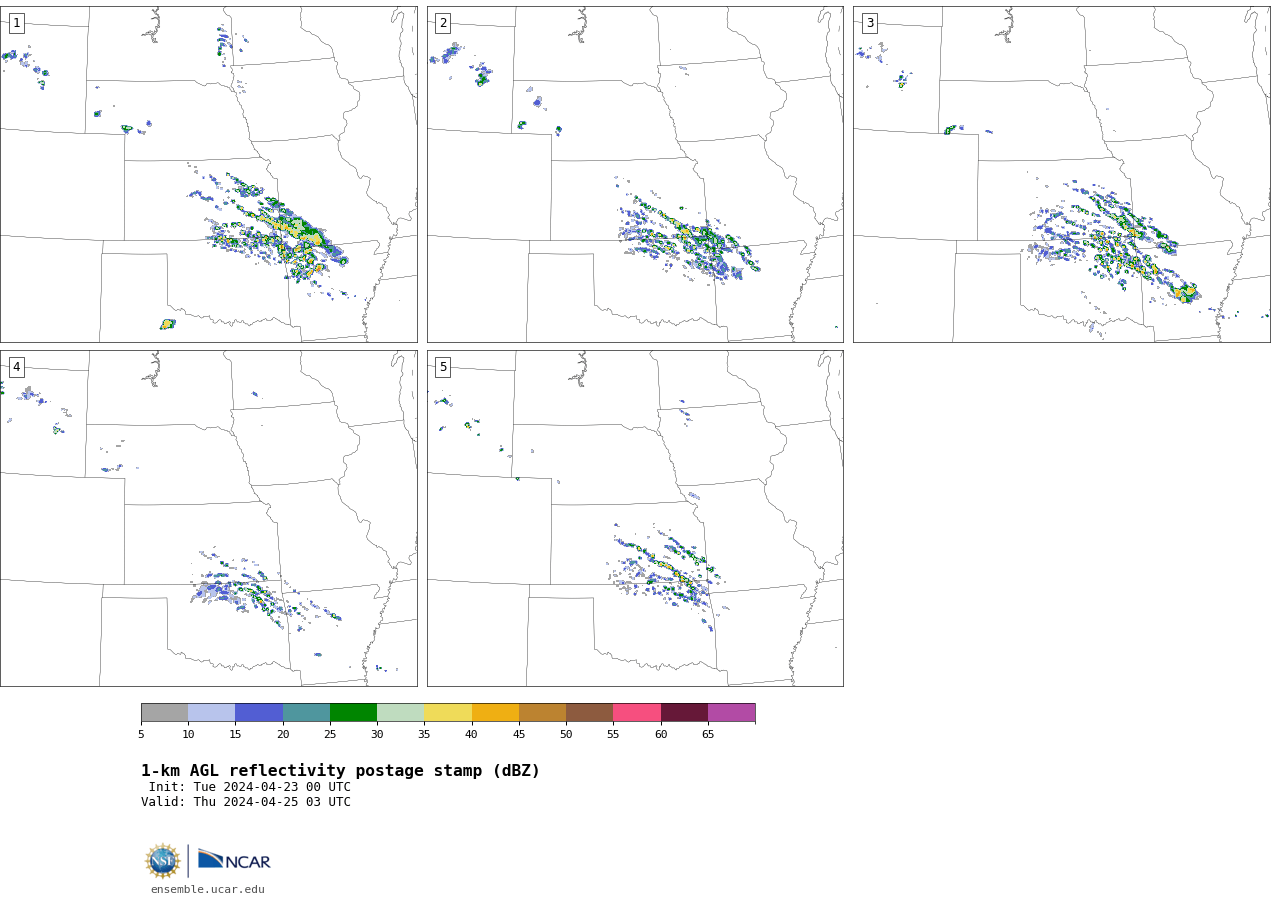Click the pale green 30-35 dBZ swatch
The height and width of the screenshot is (901, 1280).
coord(401,713)
